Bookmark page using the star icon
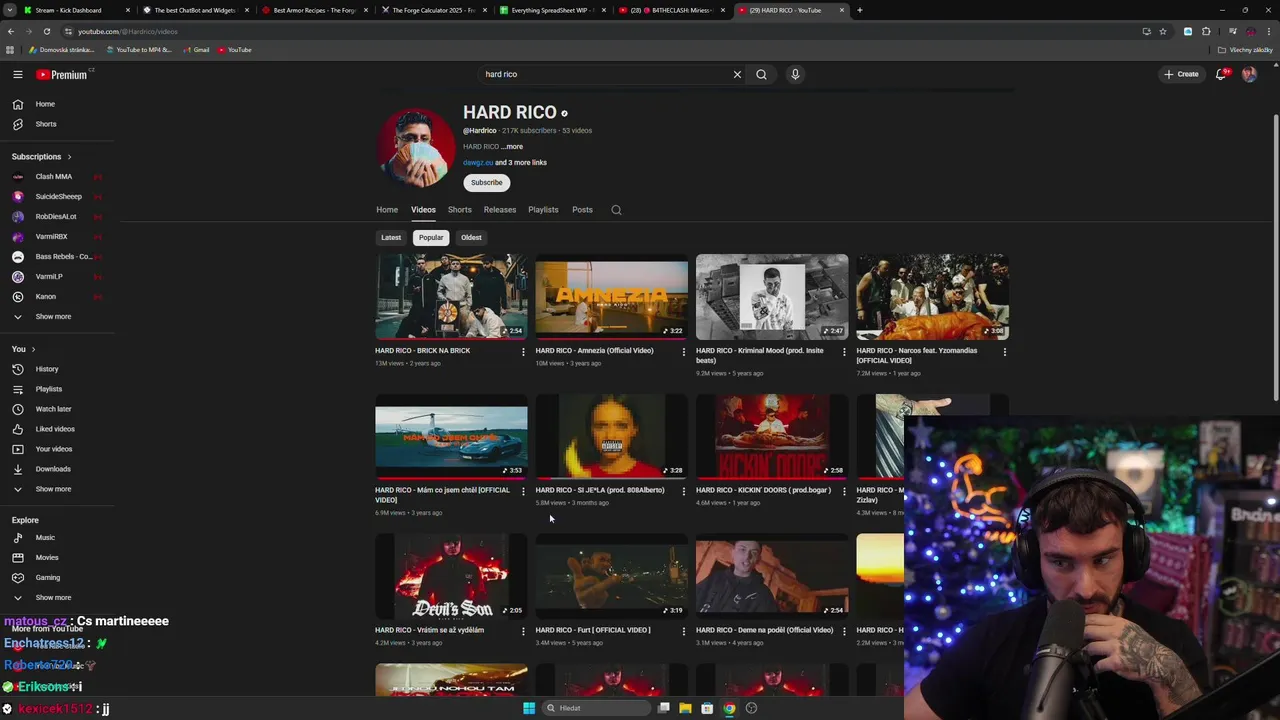Viewport: 1280px width, 720px height. point(1162,31)
